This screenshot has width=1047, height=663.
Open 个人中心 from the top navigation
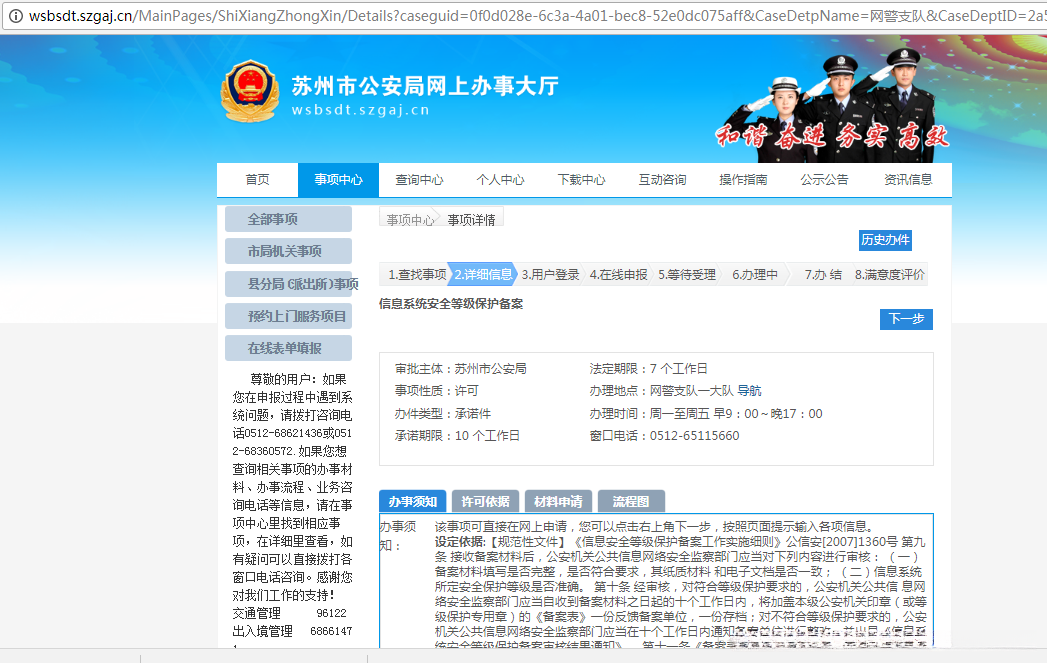[x=500, y=180]
